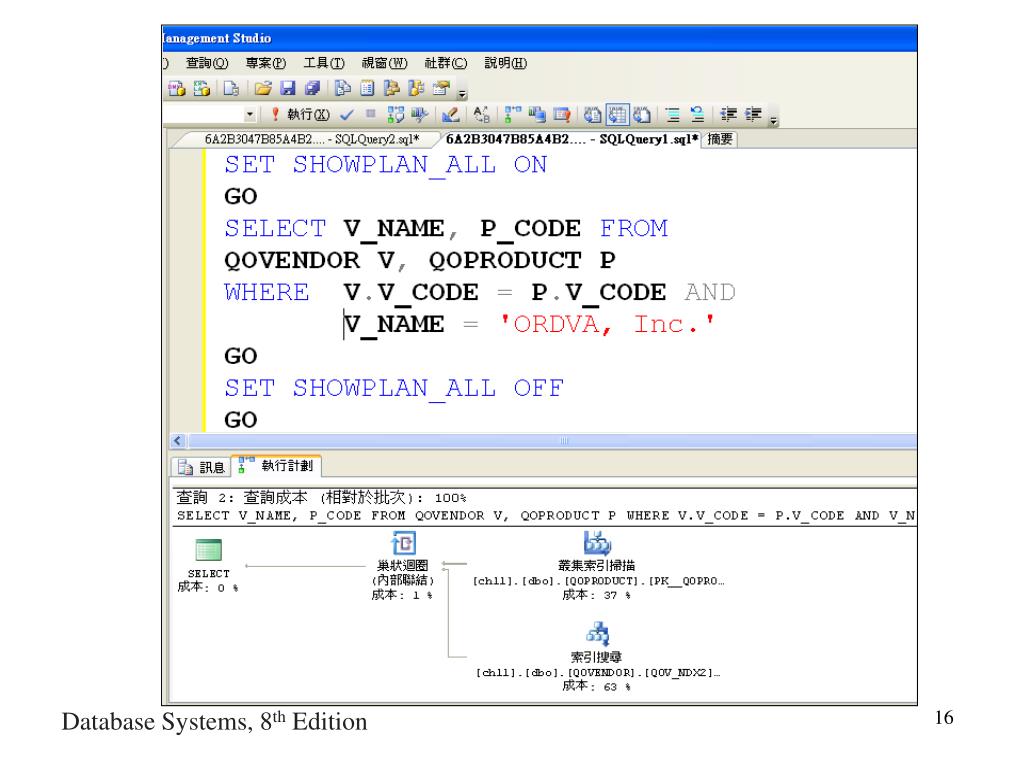Viewport: 1024px width, 768px height.
Task: Select Results to File icon
Action: 643,115
